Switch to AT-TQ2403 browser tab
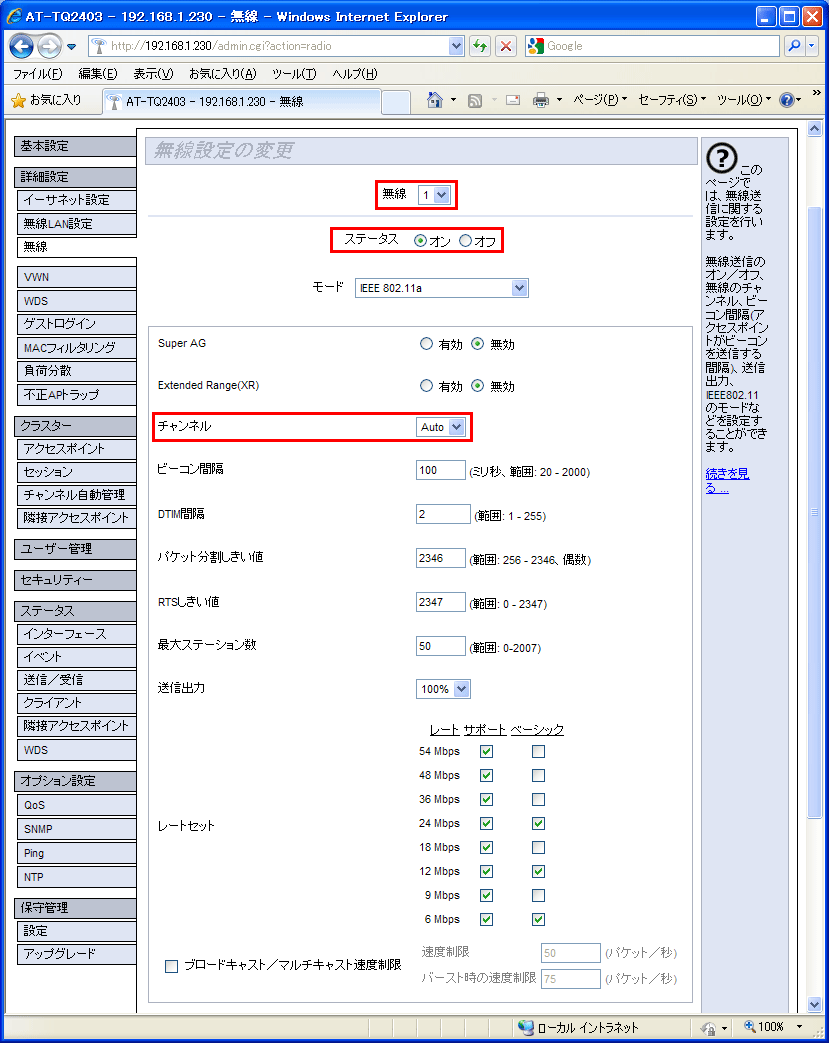This screenshot has width=829, height=1043. pyautogui.click(x=242, y=101)
